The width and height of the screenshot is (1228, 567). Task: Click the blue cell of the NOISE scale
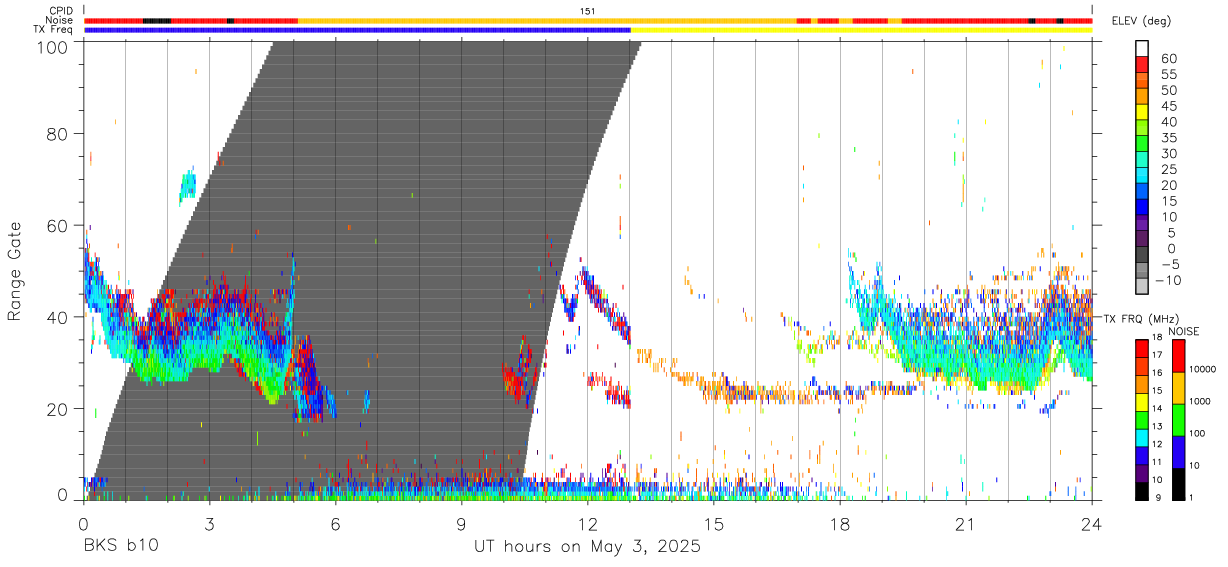point(1178,452)
